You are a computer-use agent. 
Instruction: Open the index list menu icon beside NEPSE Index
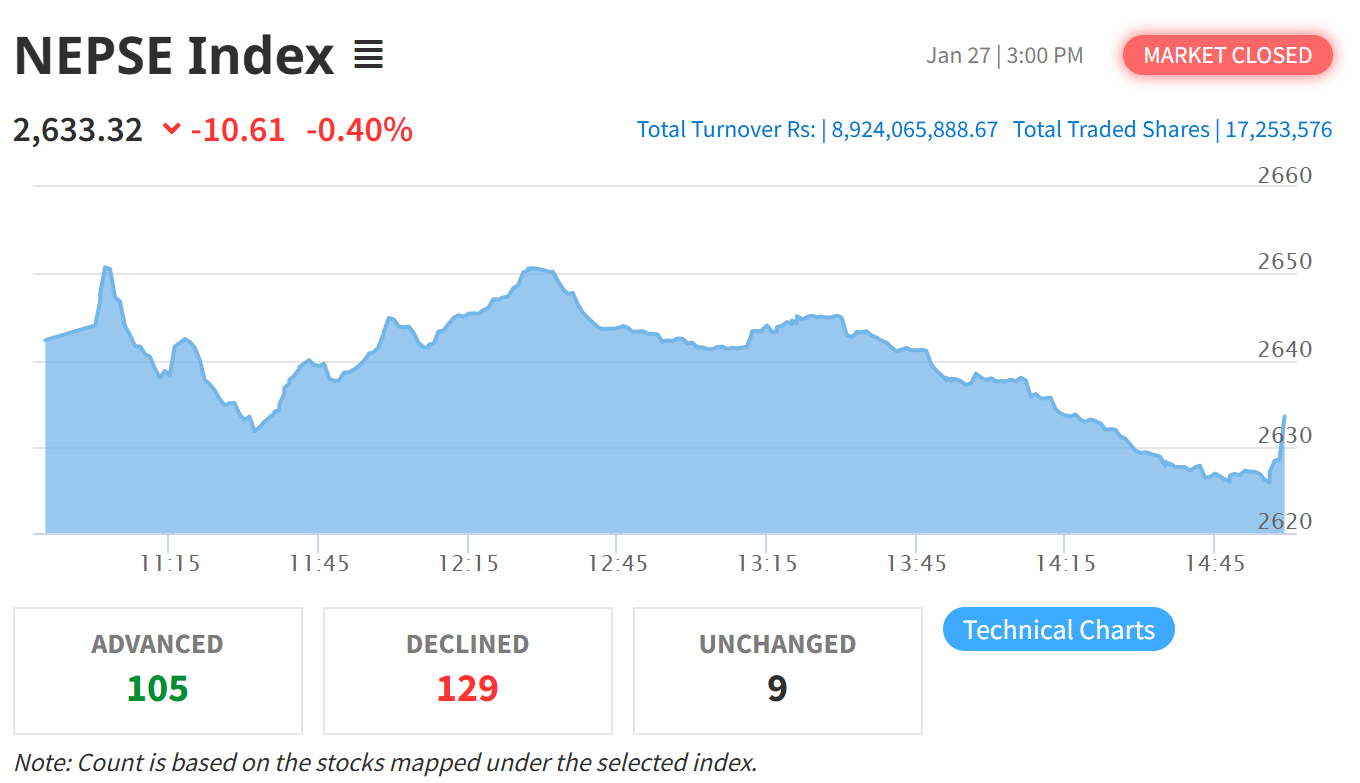368,55
